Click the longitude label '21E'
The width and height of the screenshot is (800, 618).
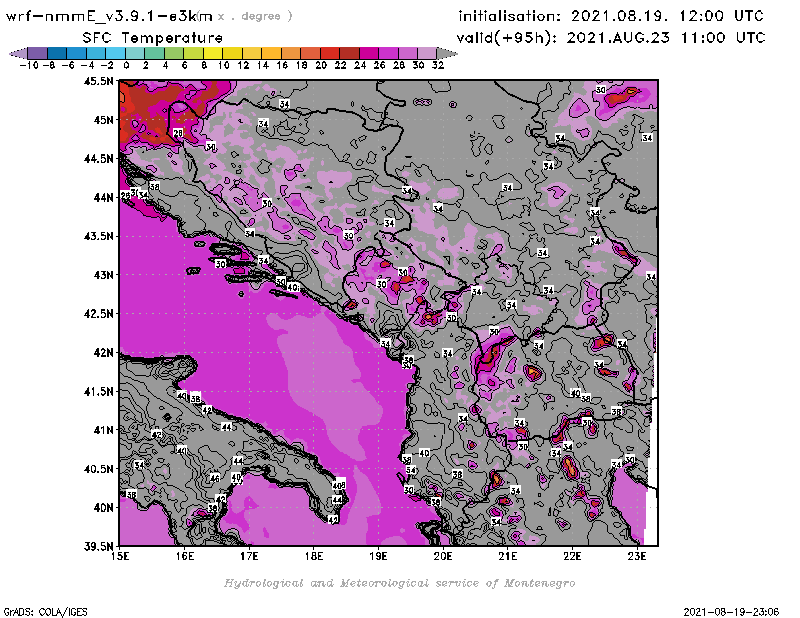click(508, 556)
